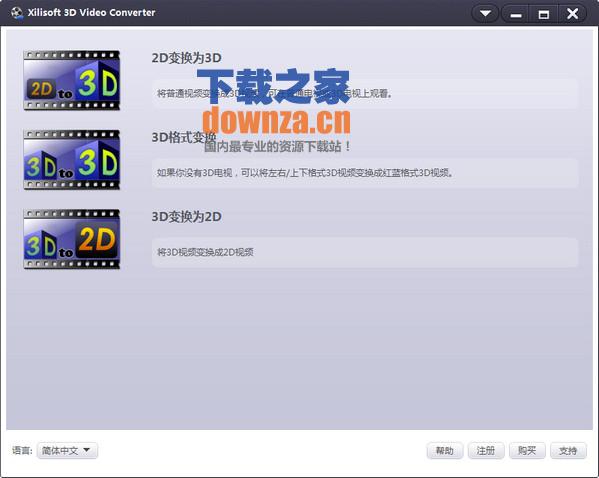Click the 购买 (Buy) button
599x478 pixels.
527,451
